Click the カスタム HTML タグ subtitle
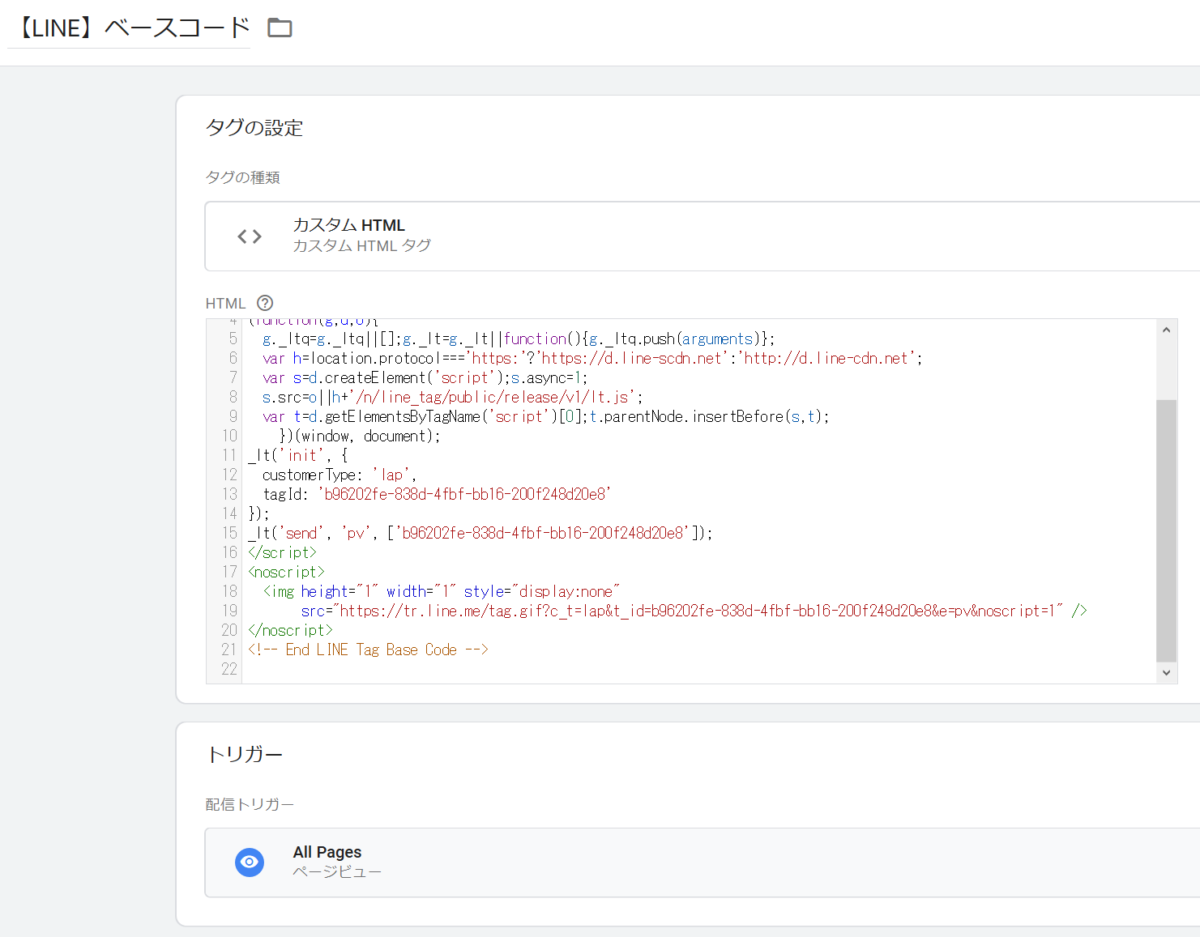This screenshot has width=1200, height=937. pos(362,246)
